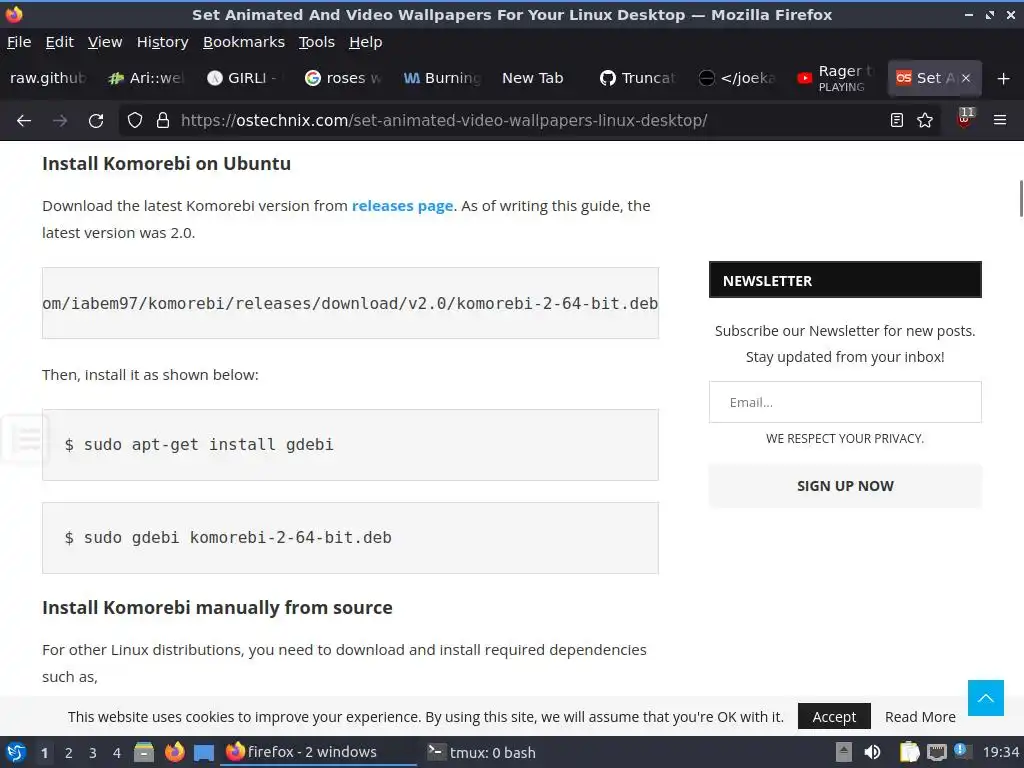The image size is (1024, 768).
Task: Launch the file manager from taskbar
Action: pos(144,752)
